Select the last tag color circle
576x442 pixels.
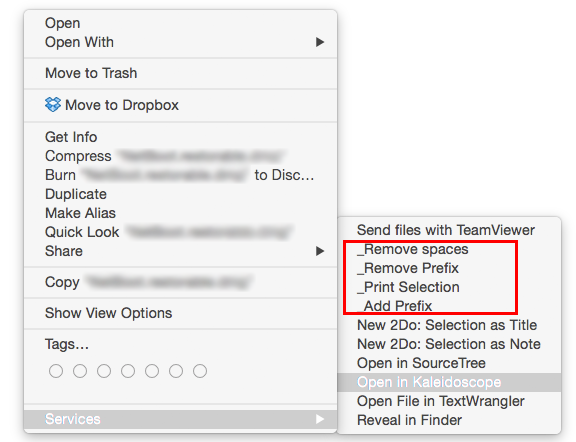tap(200, 371)
